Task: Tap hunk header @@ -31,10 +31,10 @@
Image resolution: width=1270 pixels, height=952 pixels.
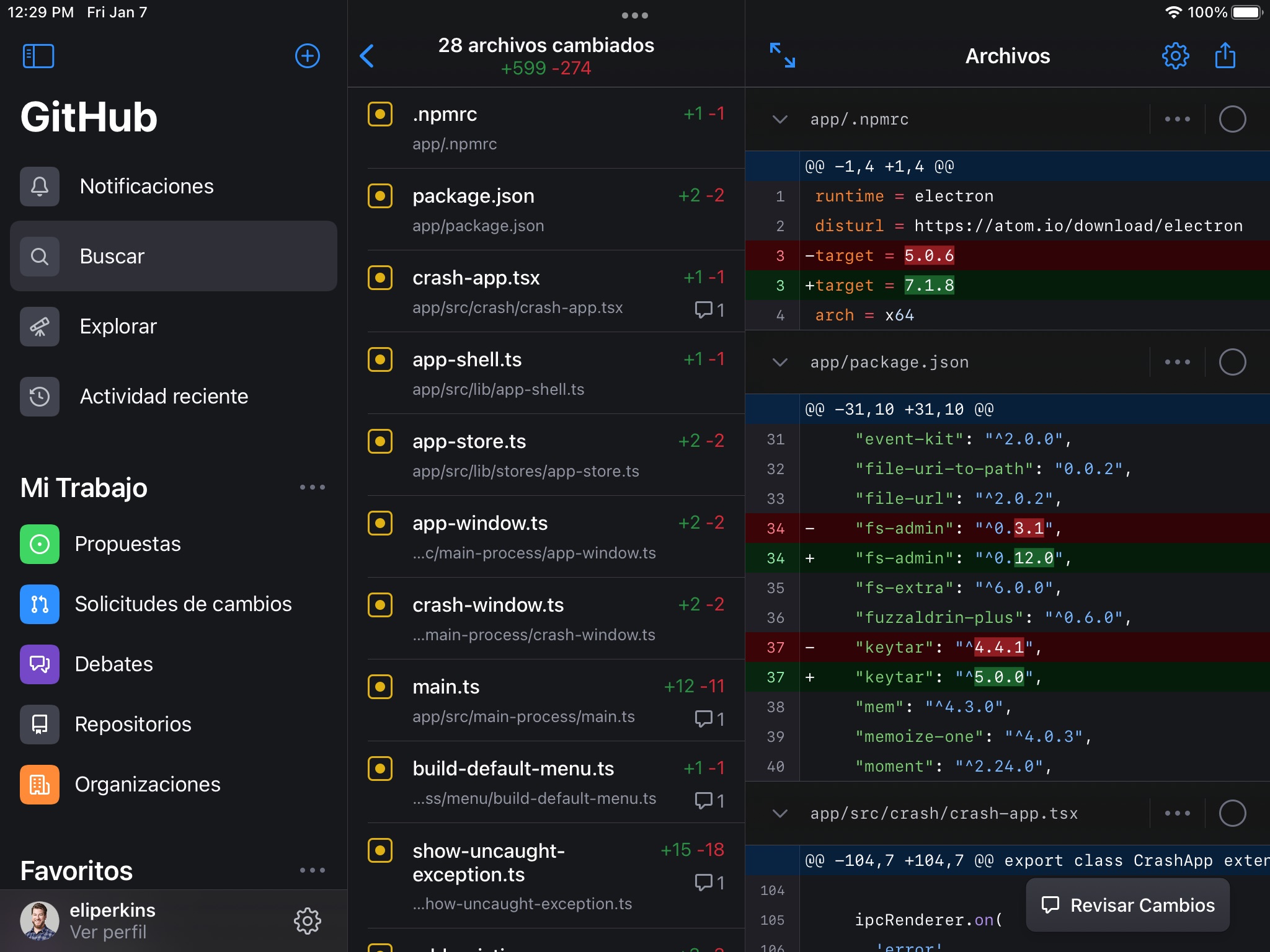Action: coord(1007,409)
